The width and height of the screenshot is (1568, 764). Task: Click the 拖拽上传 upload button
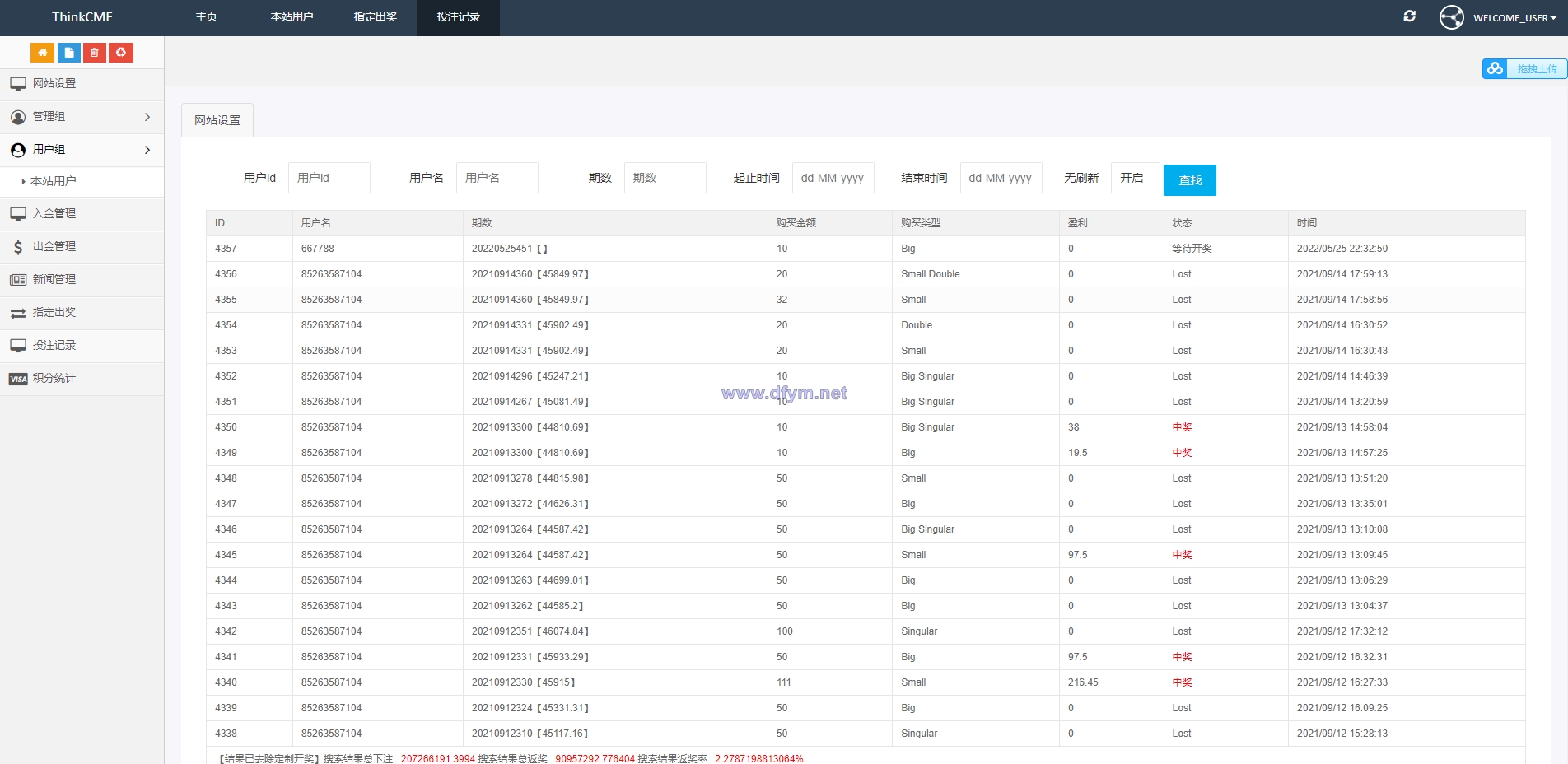pos(1524,68)
